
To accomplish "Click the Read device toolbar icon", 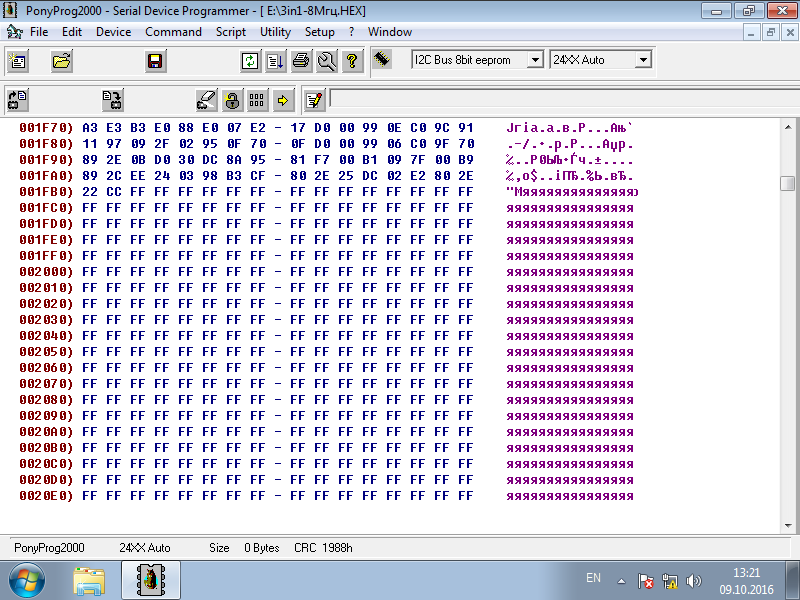I will 18,100.
